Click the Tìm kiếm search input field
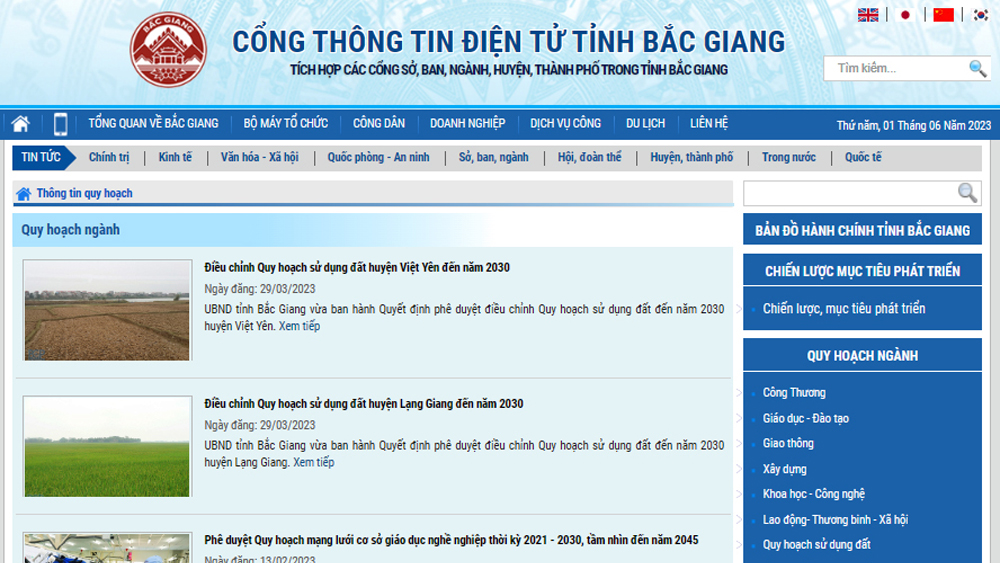Viewport: 1000px width, 563px height. [x=895, y=68]
